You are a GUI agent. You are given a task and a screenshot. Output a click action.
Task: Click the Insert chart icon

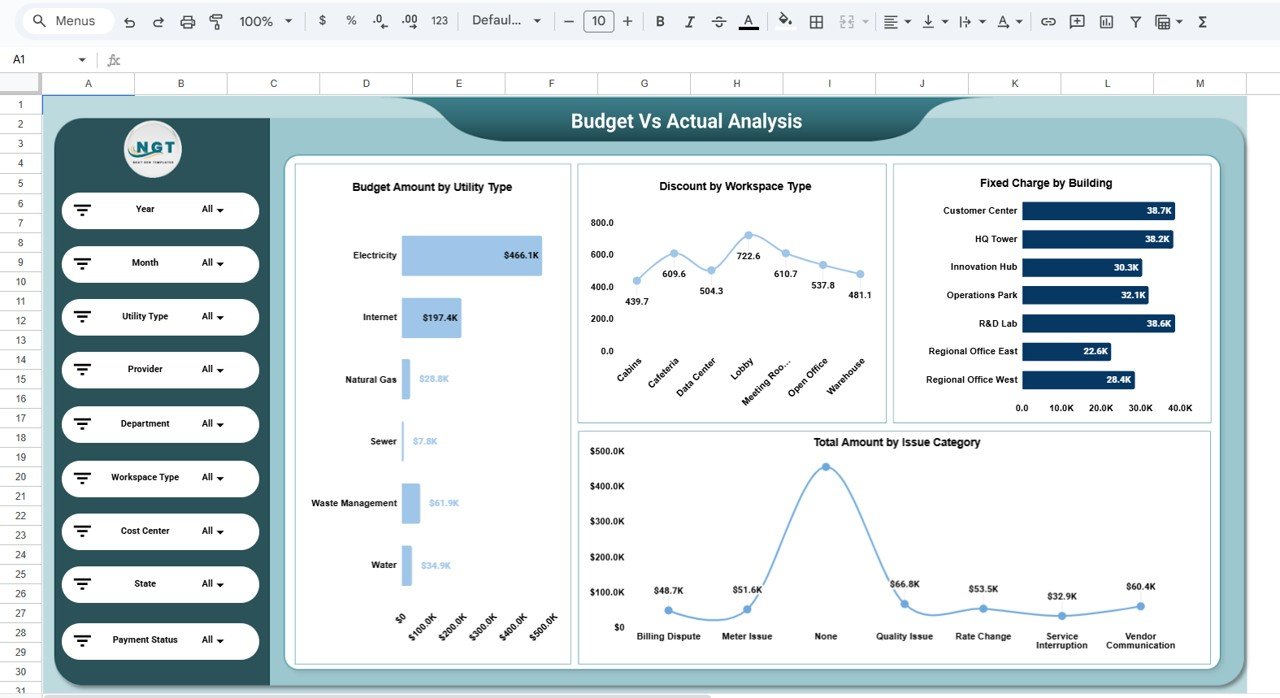[1106, 20]
